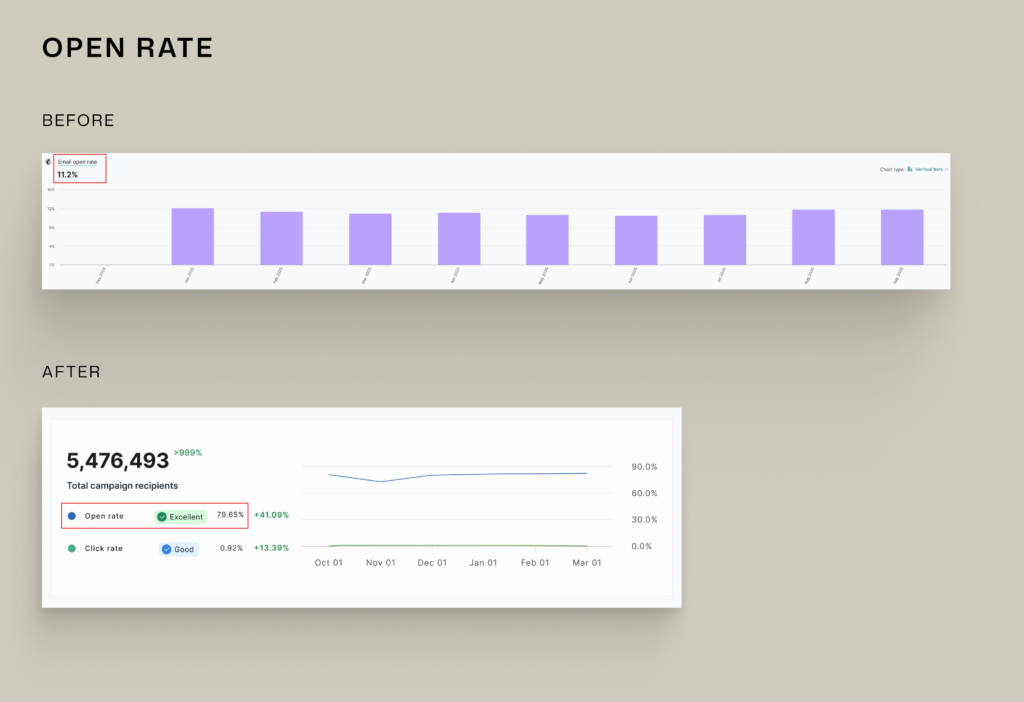The width and height of the screenshot is (1024, 702).
Task: Click the red-highlighted Open rate row
Action: (x=155, y=516)
